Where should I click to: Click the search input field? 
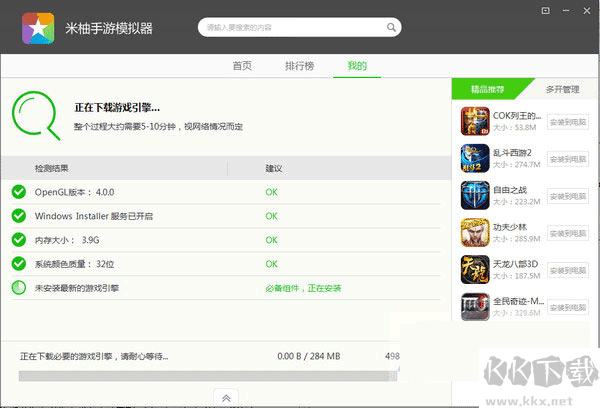pos(299,27)
